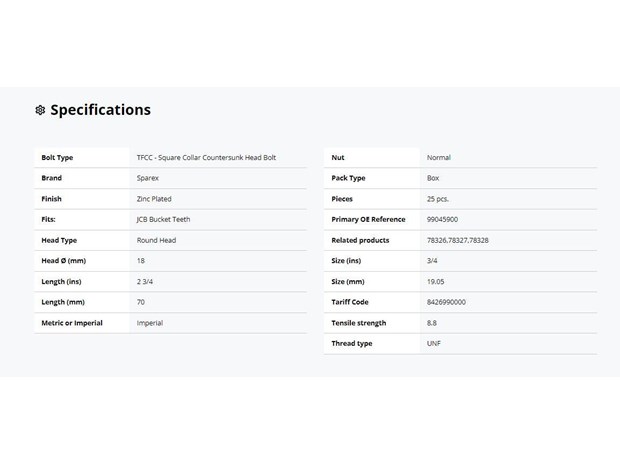Click the Tensile strength value 8.8
This screenshot has width=620, height=465.
coord(432,323)
